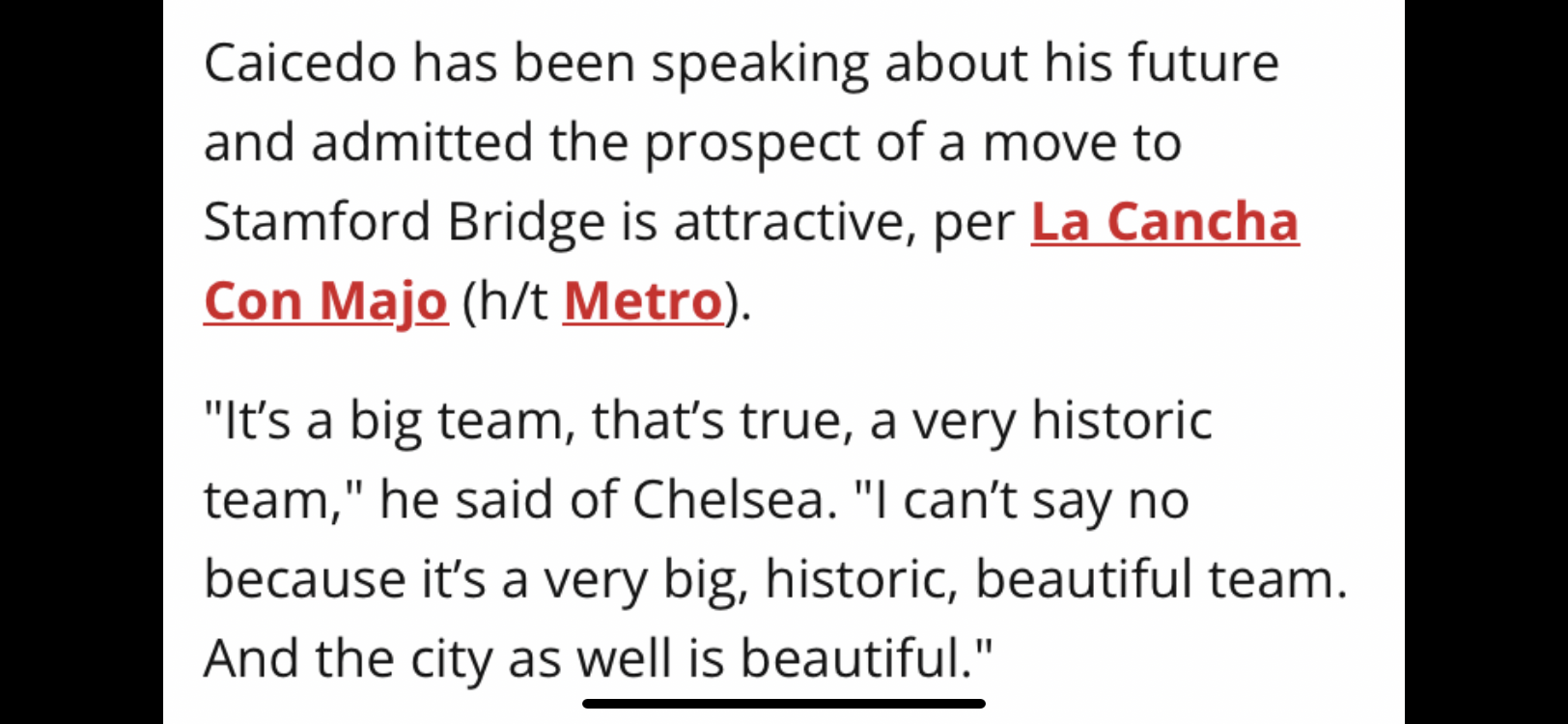Click the paragraph starting with Caicedo
The image size is (1568, 724).
tap(751, 182)
